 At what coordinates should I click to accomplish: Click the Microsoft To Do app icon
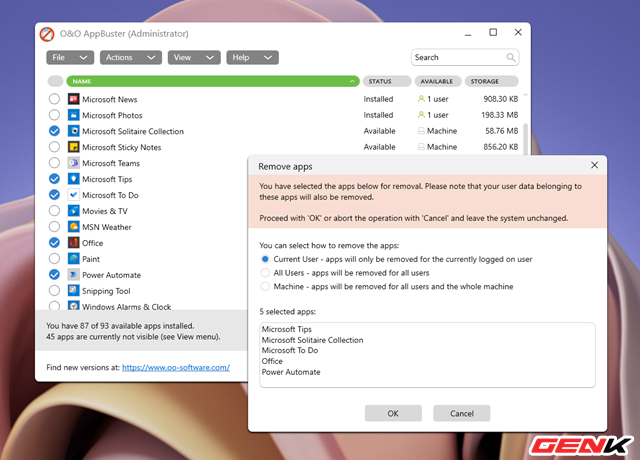tap(73, 195)
